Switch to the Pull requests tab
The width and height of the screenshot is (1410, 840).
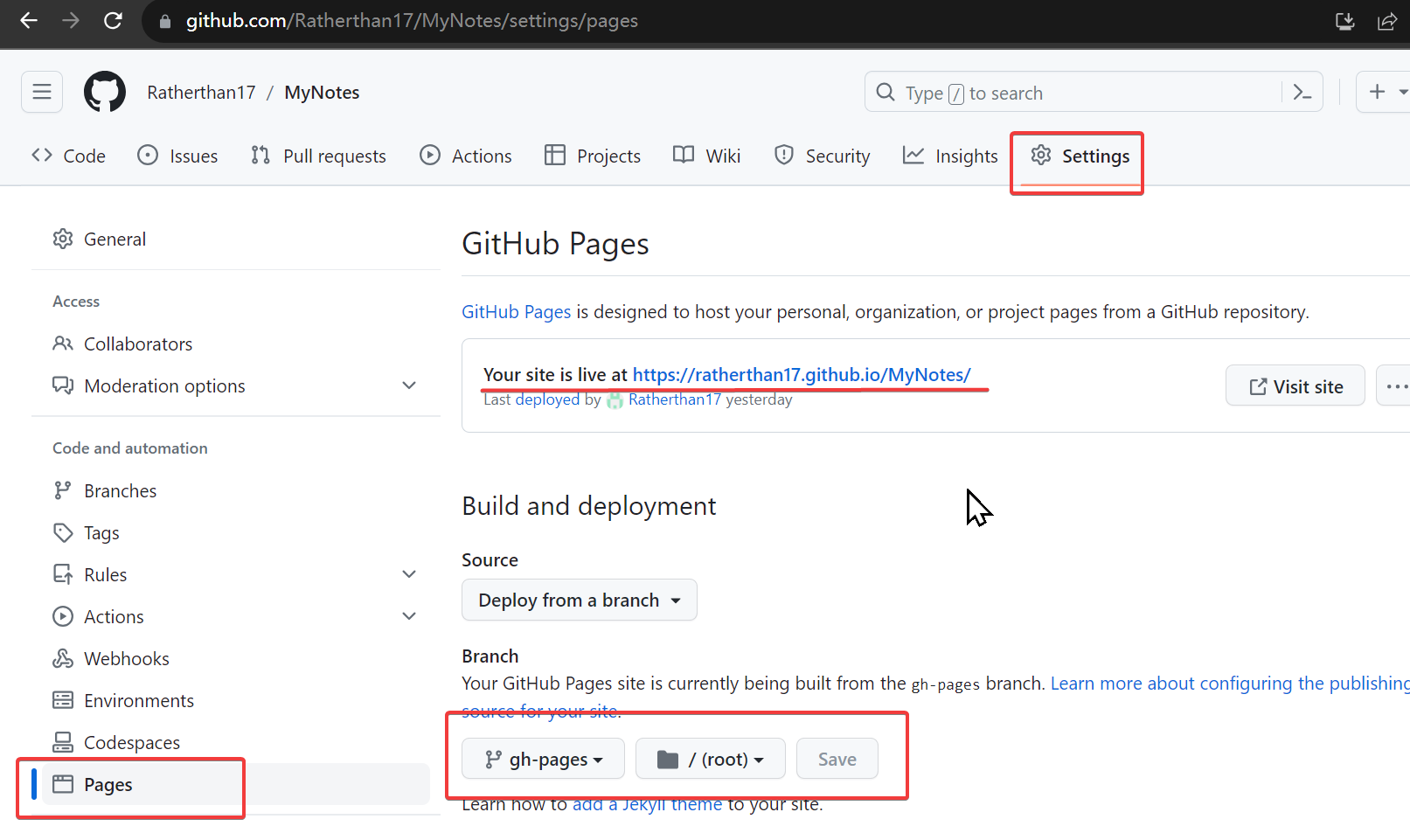318,156
